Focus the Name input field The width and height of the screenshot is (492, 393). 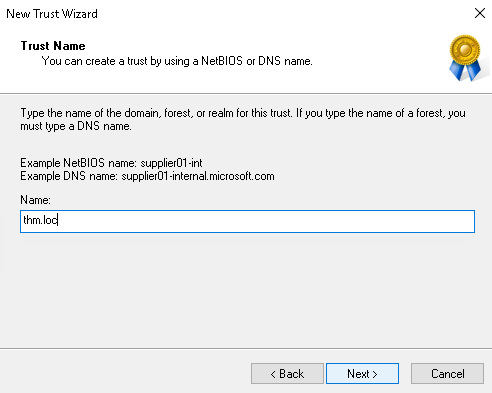[x=247, y=221]
